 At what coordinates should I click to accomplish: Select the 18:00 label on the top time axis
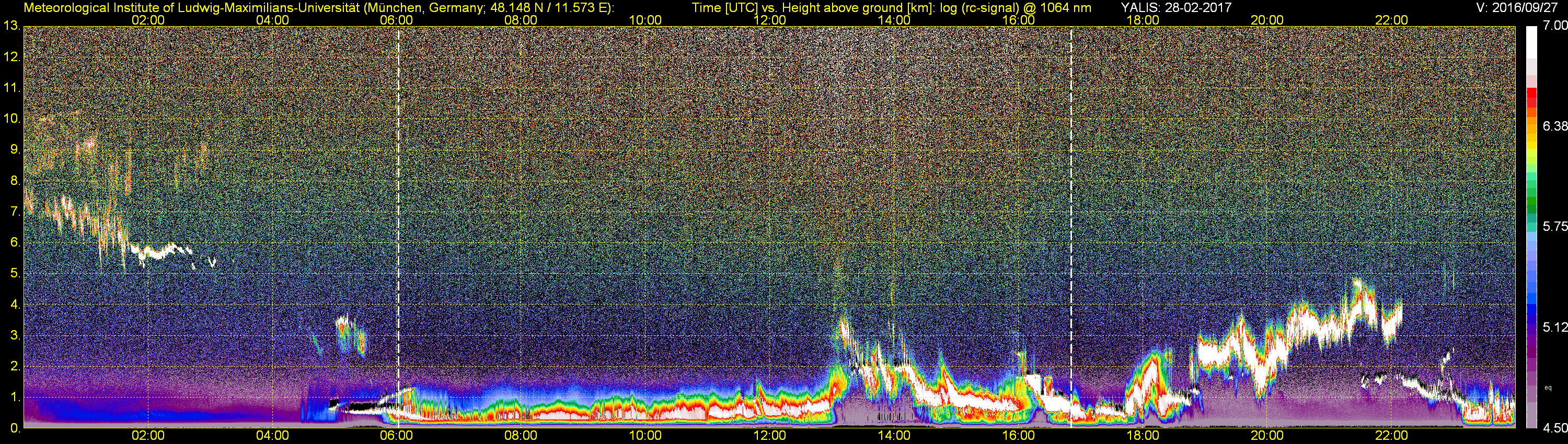1143,20
